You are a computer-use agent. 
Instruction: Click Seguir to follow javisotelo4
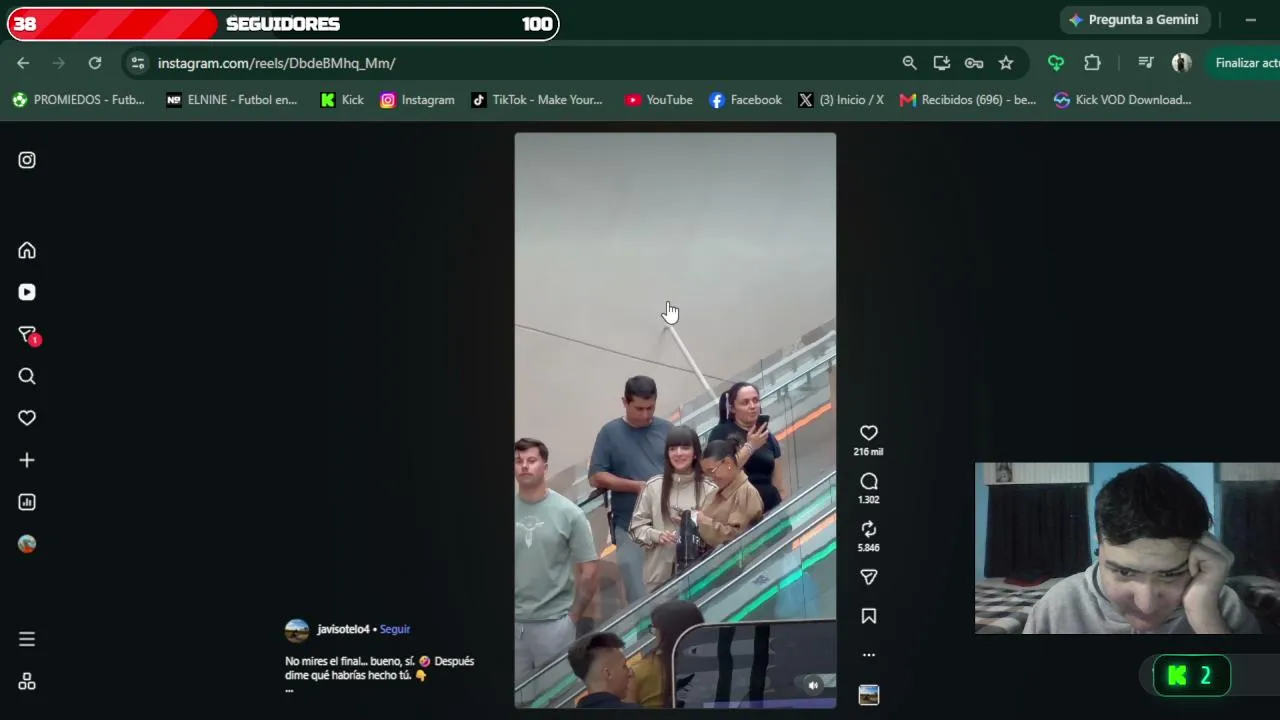(395, 629)
